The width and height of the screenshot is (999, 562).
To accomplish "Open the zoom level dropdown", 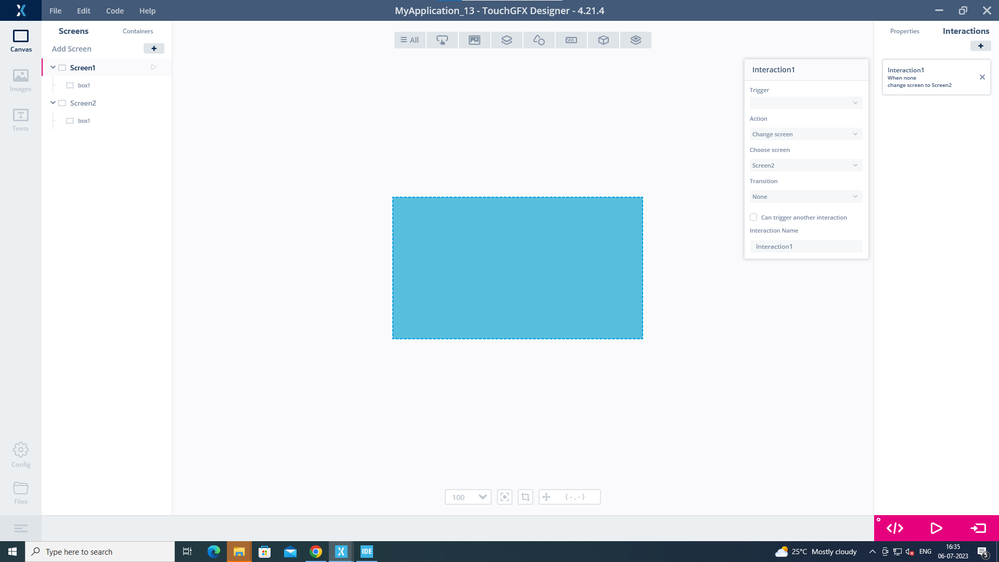I will tap(468, 497).
